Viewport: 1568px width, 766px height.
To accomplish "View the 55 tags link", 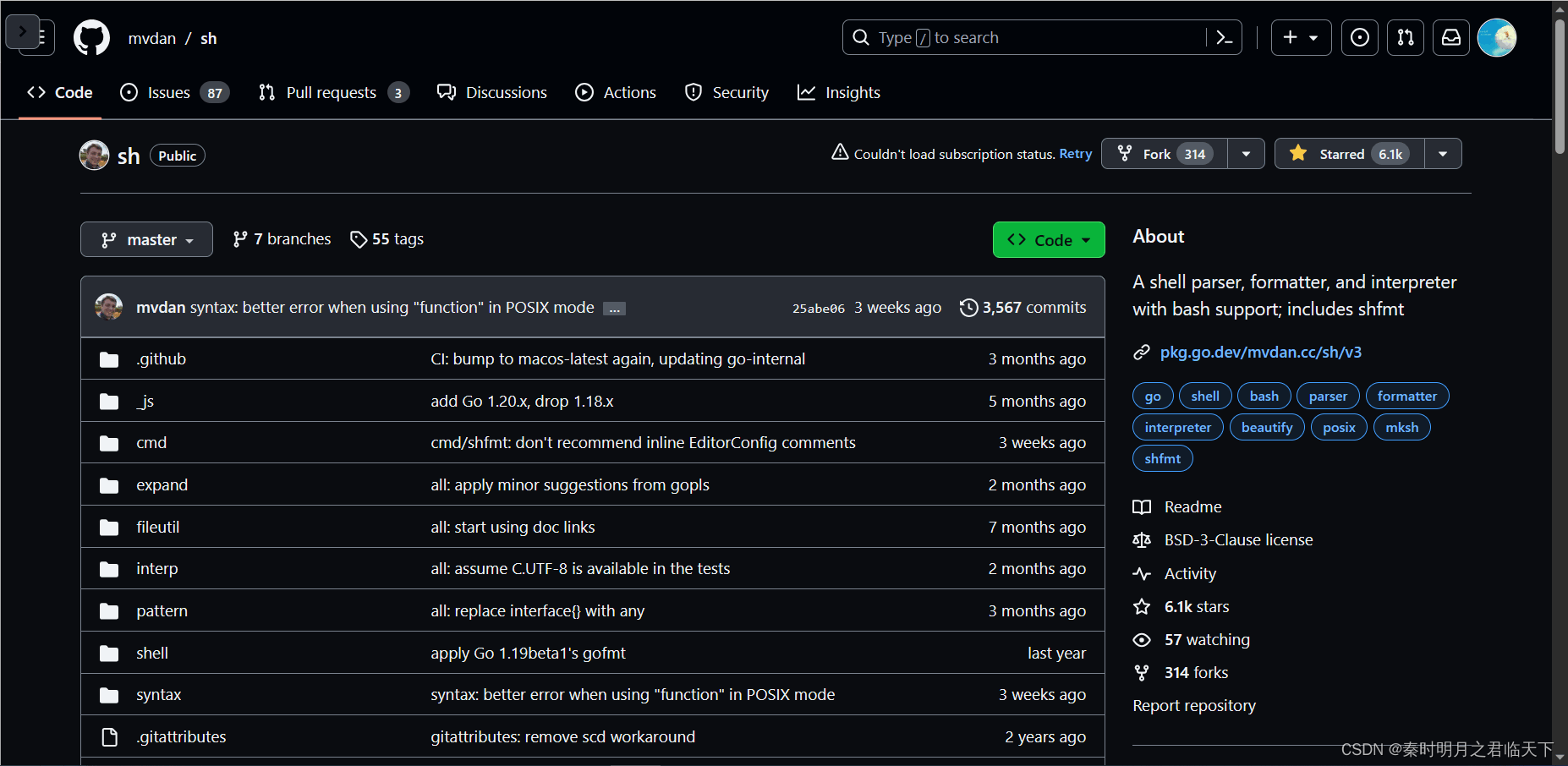I will click(387, 239).
